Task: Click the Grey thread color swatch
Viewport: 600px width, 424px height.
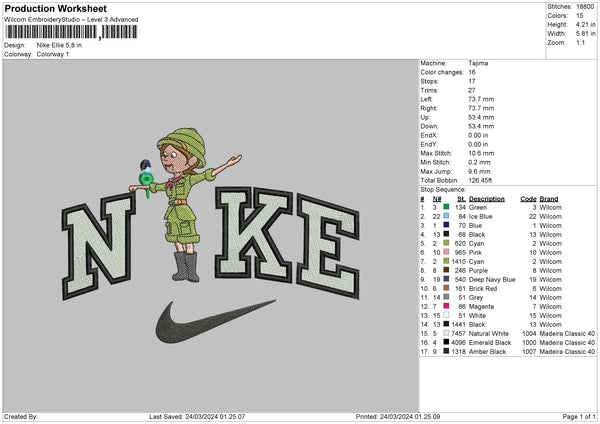Action: [447, 297]
